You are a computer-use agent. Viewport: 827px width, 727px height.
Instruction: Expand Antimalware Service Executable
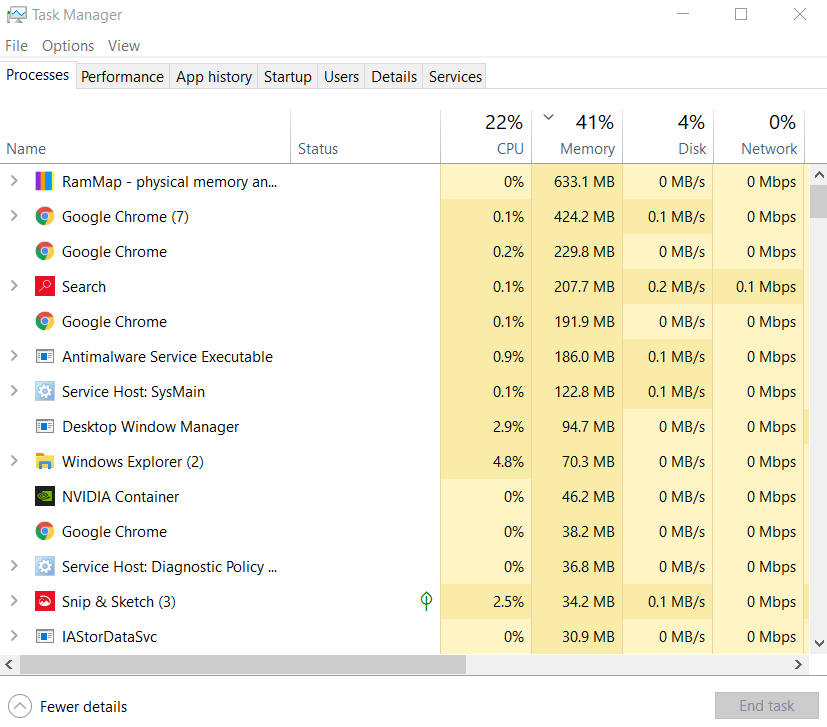[14, 356]
